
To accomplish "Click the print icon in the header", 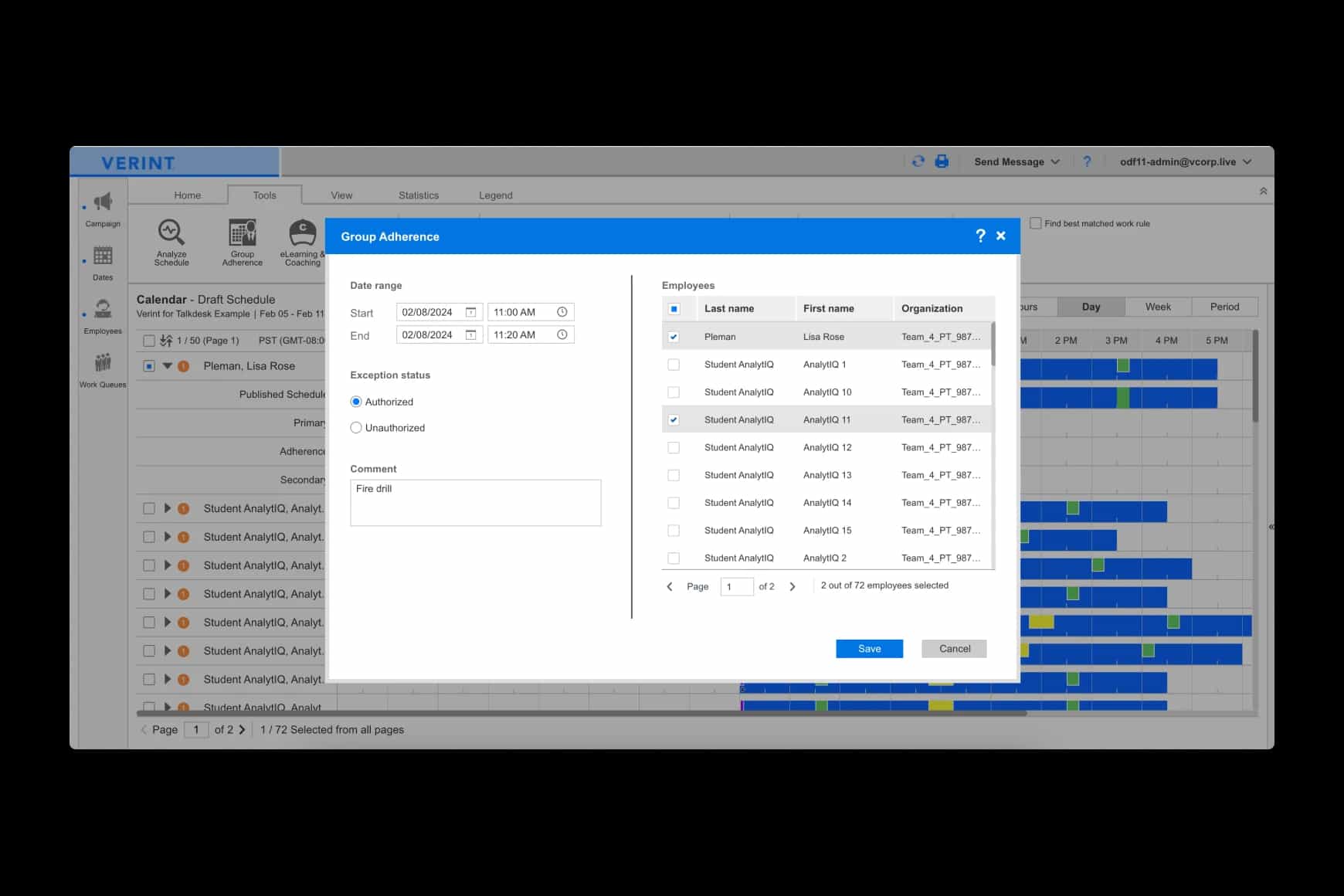I will point(942,161).
